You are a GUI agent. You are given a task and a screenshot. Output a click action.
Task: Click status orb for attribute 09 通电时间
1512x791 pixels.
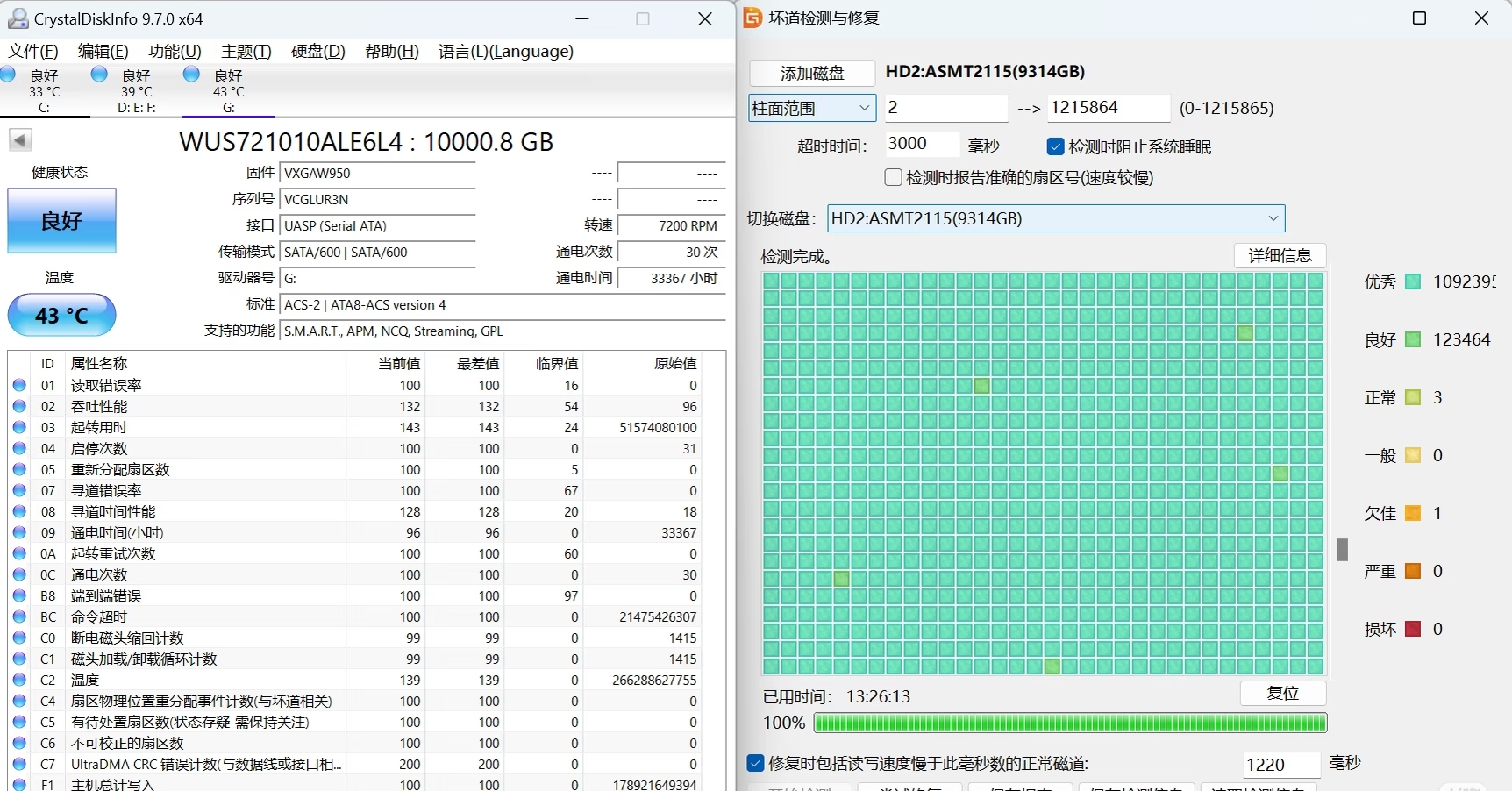(19, 532)
